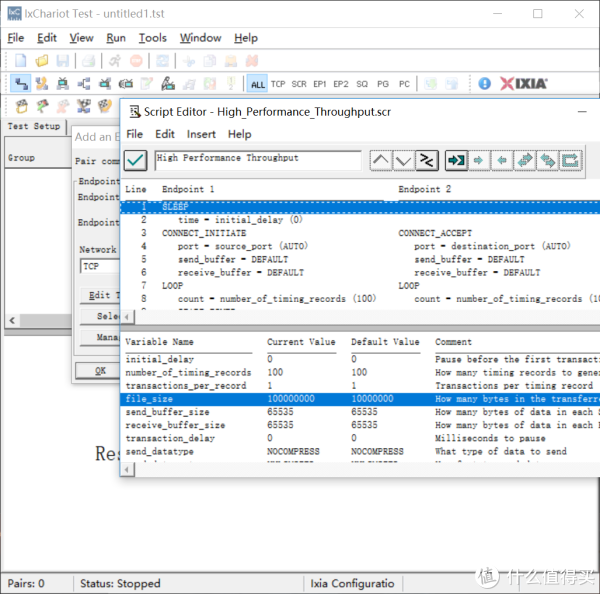The image size is (600, 594).
Task: Click the insert arrow-into-bar script button
Action: (x=456, y=160)
